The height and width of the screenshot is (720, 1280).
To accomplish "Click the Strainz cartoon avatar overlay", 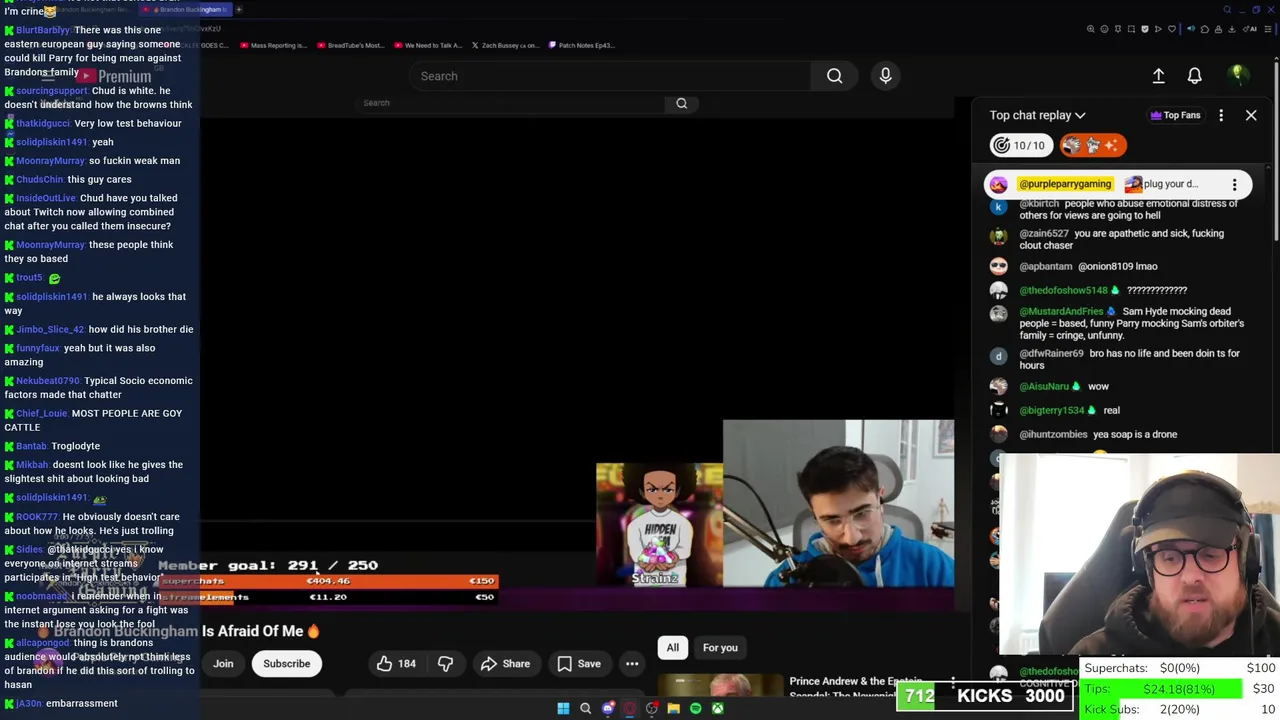I will [x=659, y=525].
